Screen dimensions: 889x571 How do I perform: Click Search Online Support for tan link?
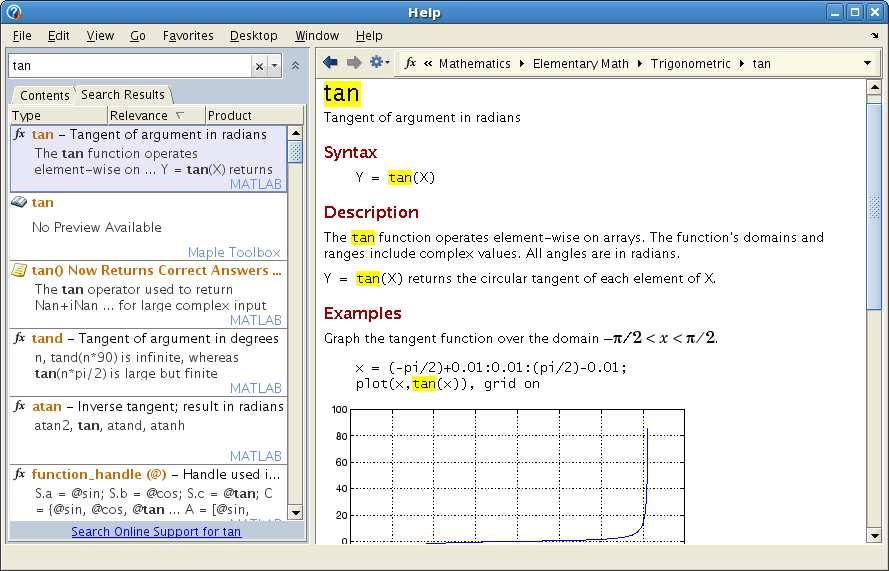point(156,532)
